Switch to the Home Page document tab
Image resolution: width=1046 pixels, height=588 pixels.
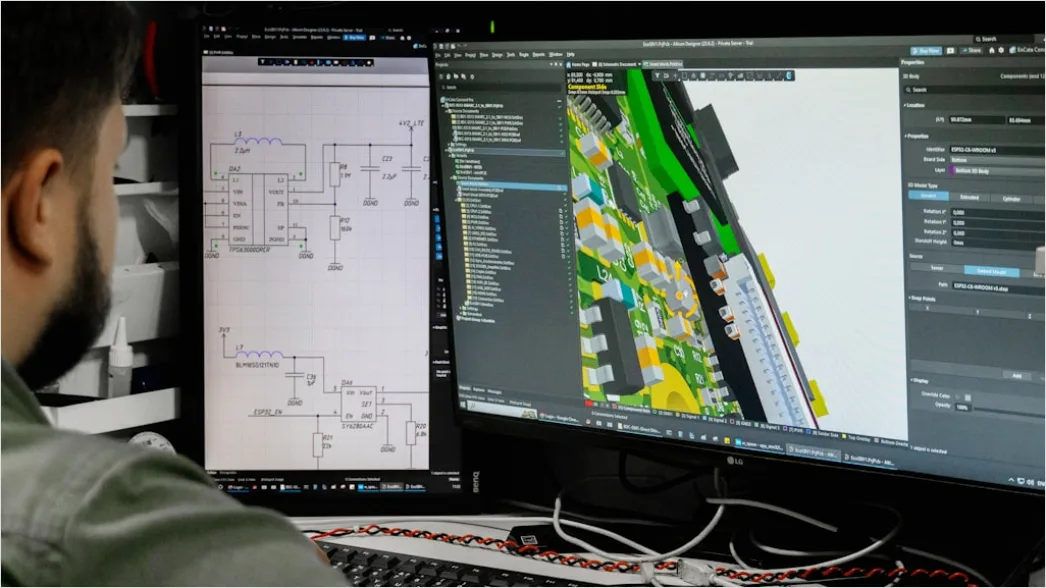point(578,64)
